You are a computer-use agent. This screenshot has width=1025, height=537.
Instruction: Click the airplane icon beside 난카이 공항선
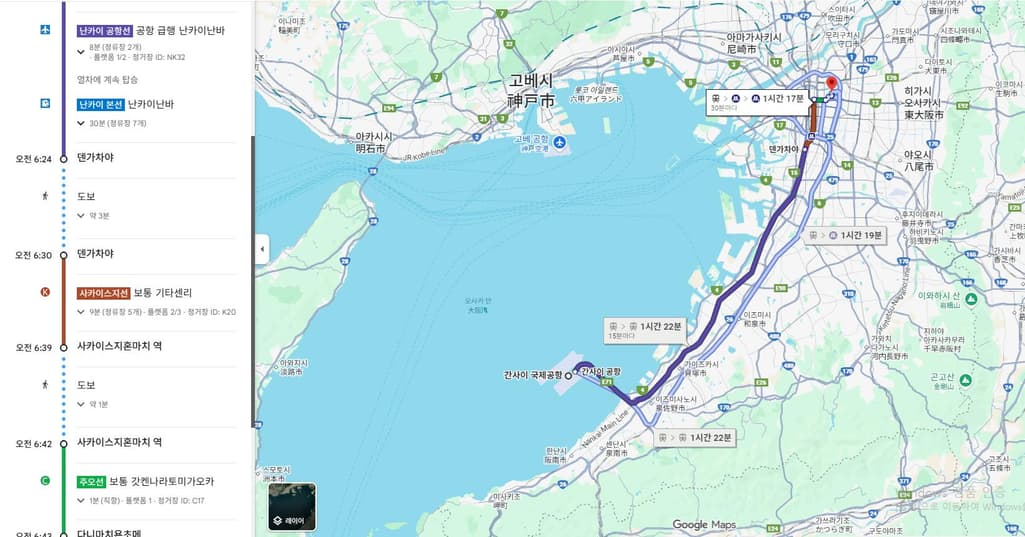45,29
